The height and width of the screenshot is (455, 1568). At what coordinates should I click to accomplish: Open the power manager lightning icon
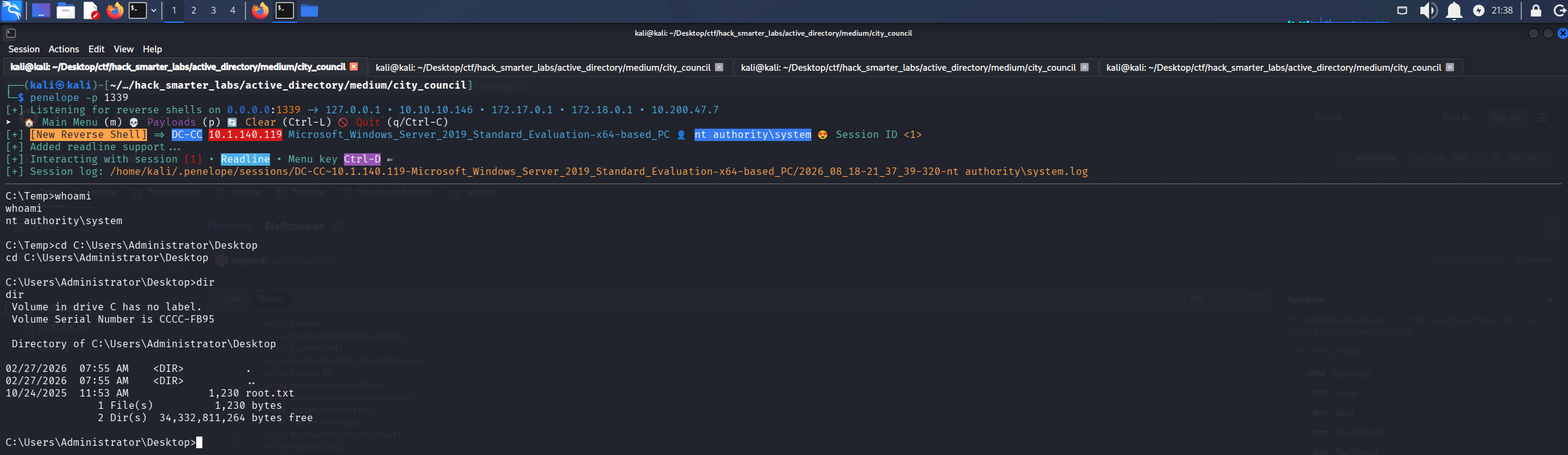coord(1479,10)
